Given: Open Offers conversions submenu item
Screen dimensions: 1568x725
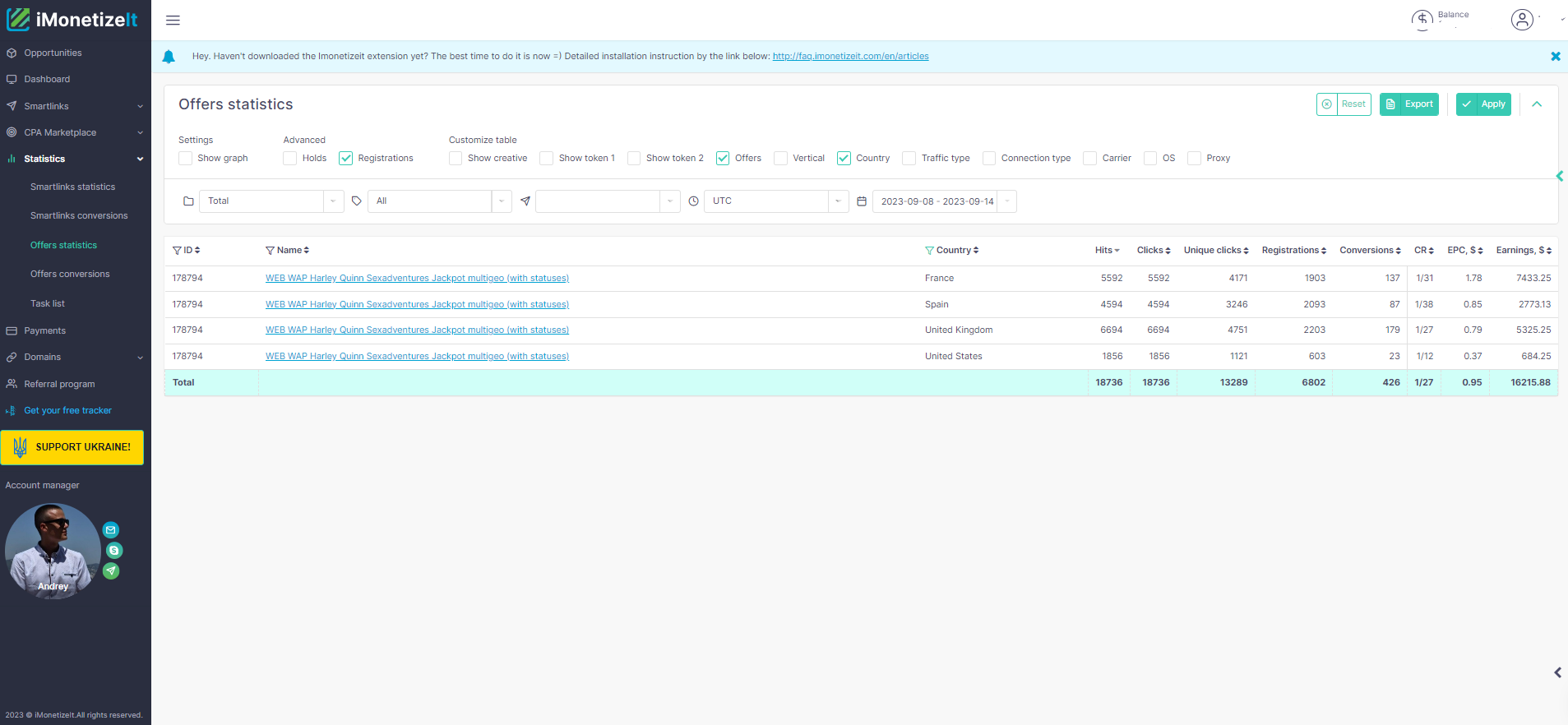Looking at the screenshot, I should [x=70, y=275].
